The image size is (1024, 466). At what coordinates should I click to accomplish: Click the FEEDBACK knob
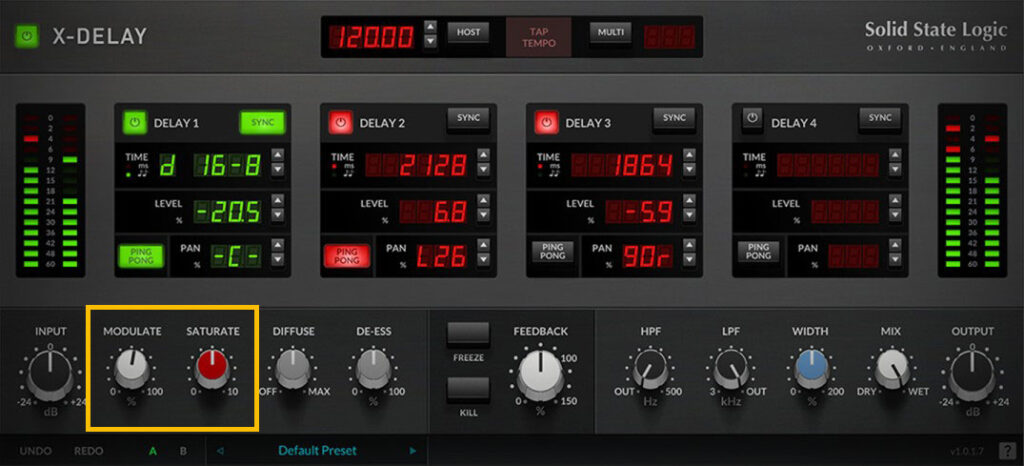pyautogui.click(x=540, y=377)
